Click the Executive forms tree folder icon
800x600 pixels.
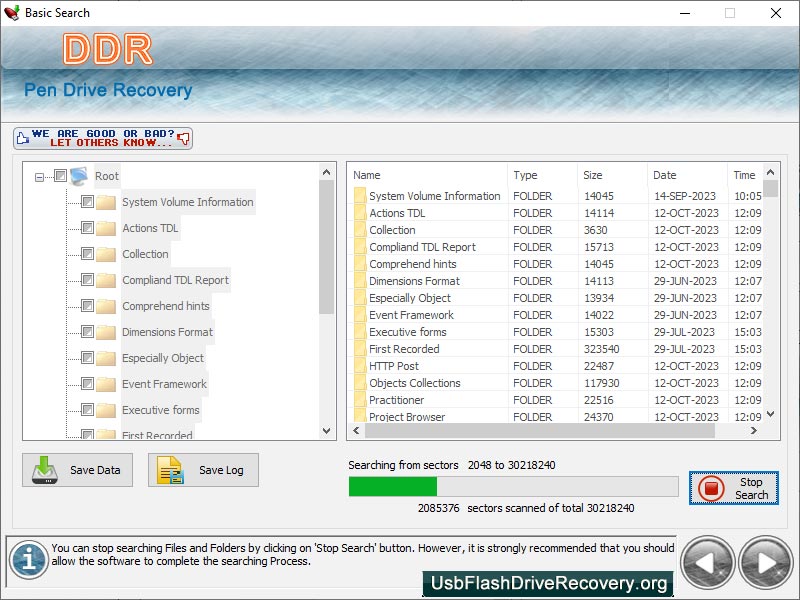[x=106, y=410]
